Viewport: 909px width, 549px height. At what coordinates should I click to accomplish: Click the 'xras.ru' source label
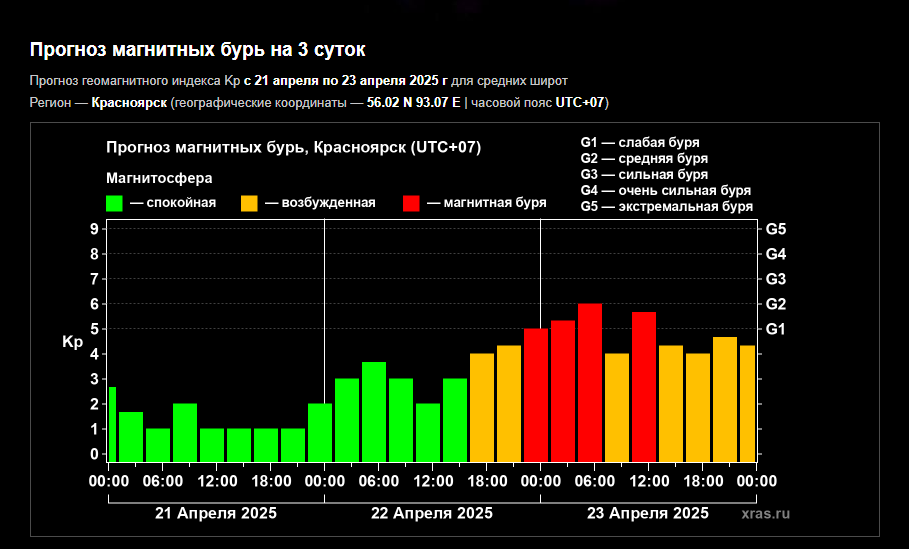[x=765, y=513]
